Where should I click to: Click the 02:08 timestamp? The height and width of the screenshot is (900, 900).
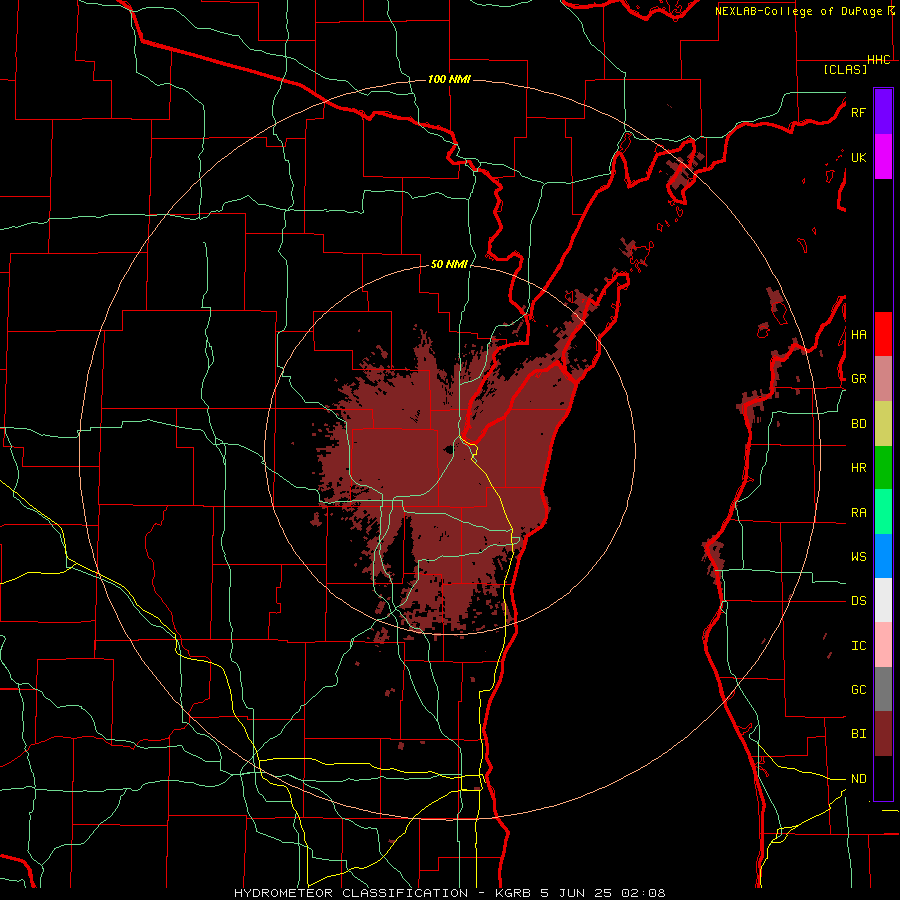(x=642, y=893)
